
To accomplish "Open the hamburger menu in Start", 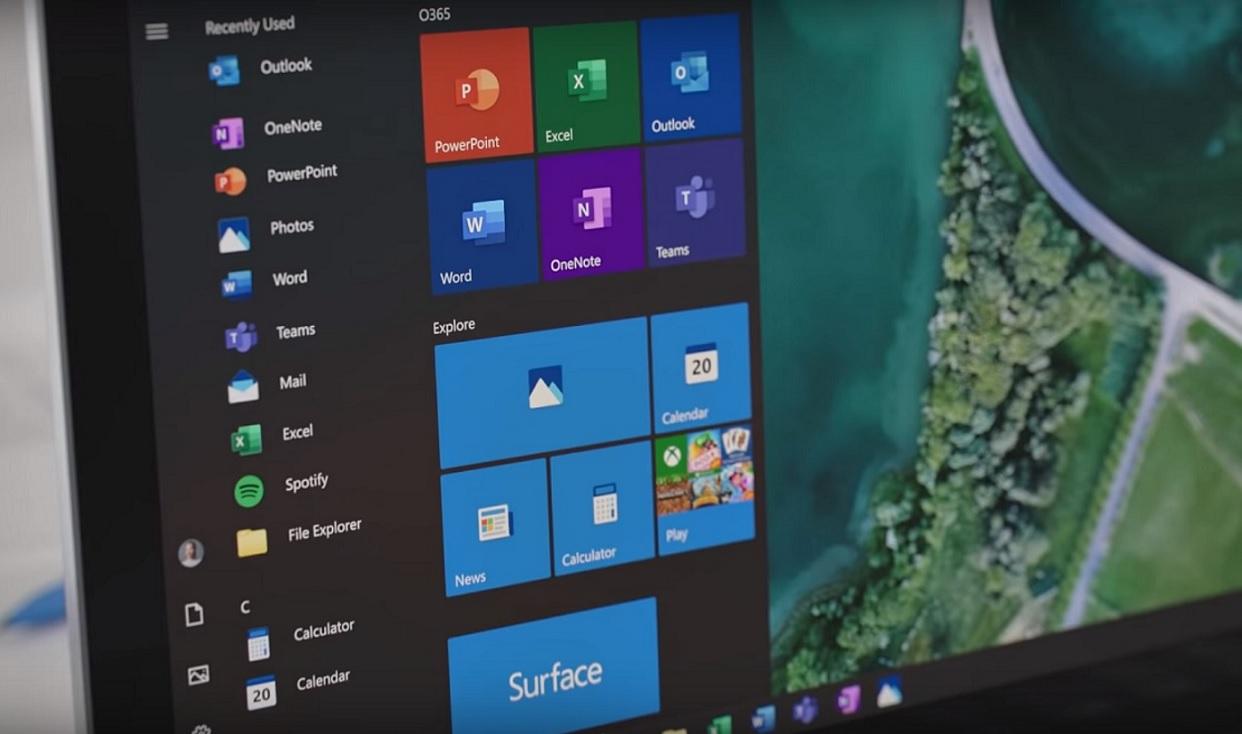I will coord(156,31).
